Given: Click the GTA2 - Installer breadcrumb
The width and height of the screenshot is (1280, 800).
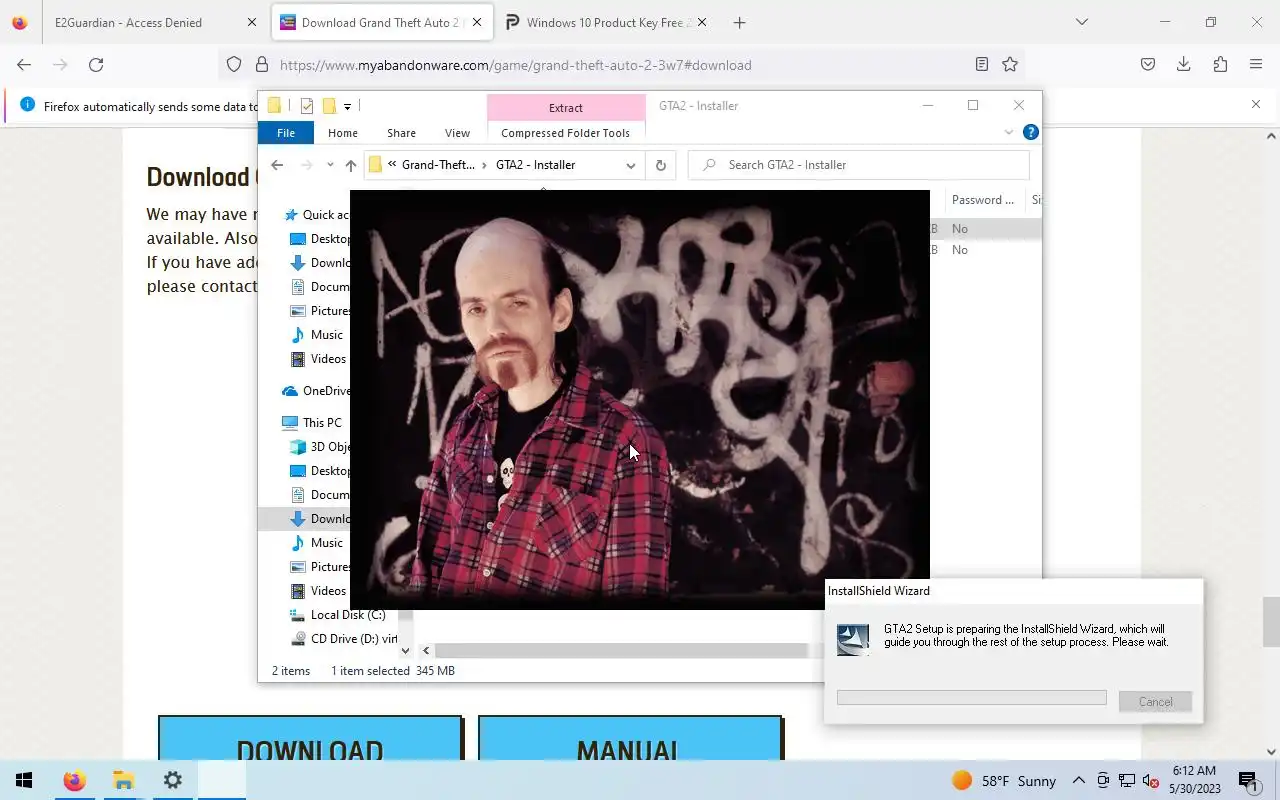Looking at the screenshot, I should [x=535, y=165].
